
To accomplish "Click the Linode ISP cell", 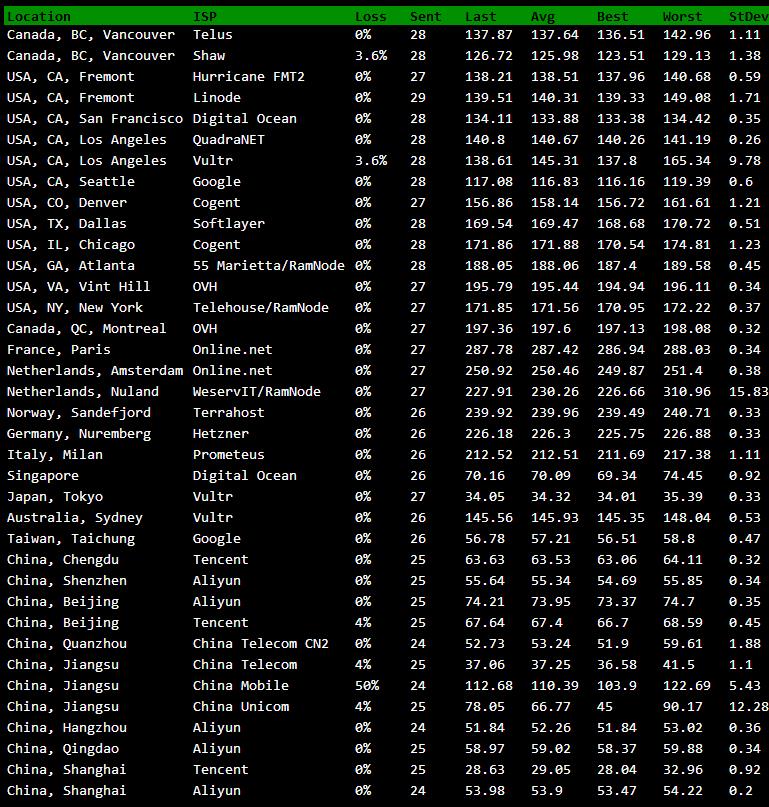I will pyautogui.click(x=217, y=98).
